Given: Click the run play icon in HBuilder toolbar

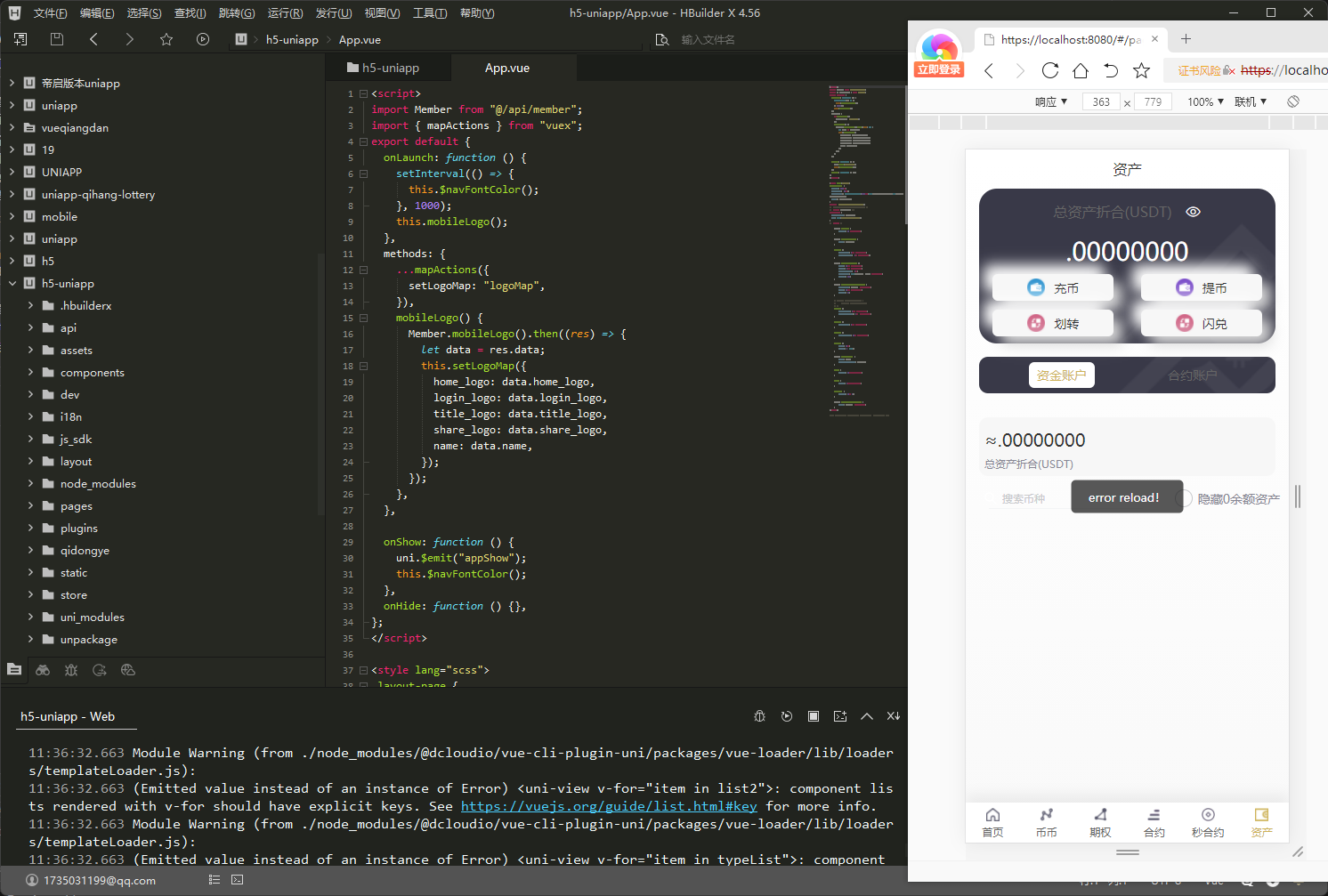Looking at the screenshot, I should 203,39.
